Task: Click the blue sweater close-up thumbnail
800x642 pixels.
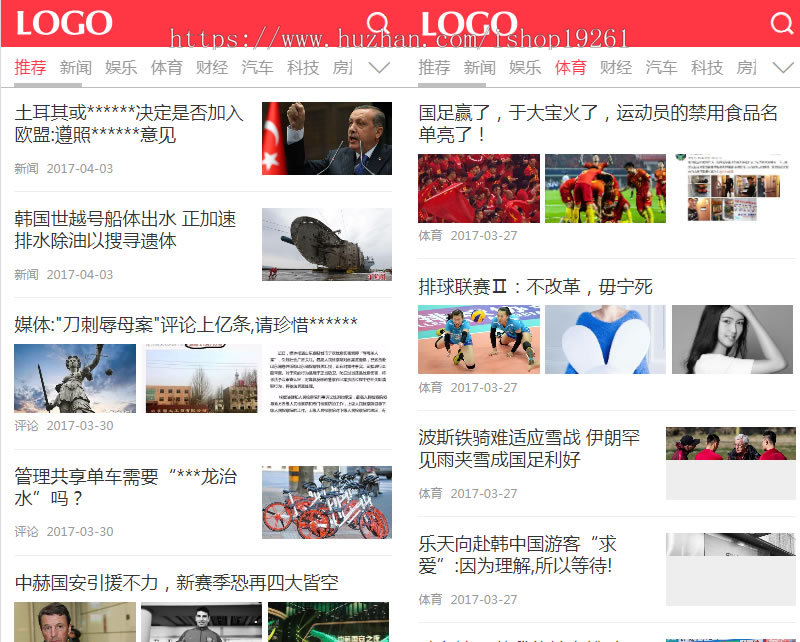Action: click(606, 339)
